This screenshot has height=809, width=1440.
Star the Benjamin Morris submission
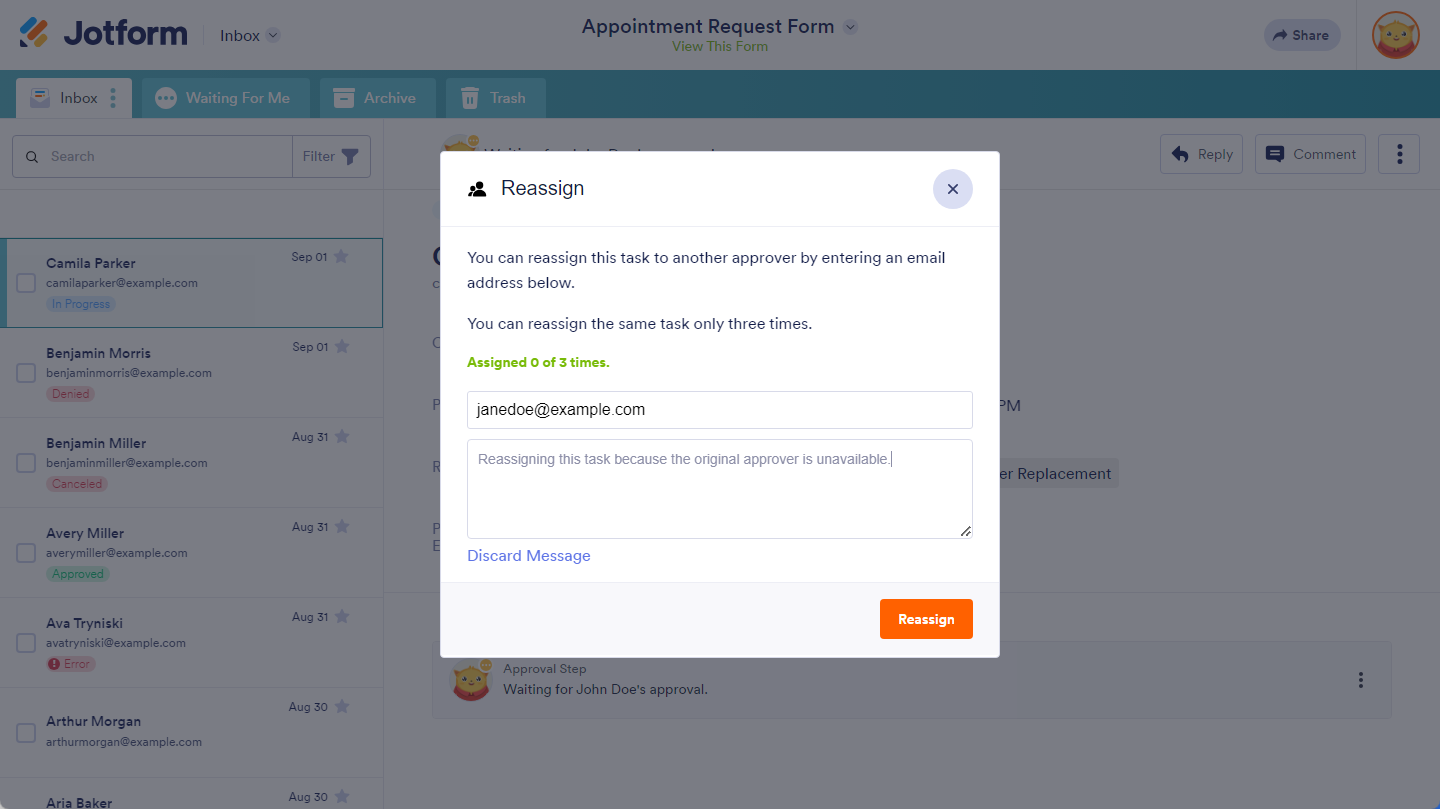click(x=342, y=347)
